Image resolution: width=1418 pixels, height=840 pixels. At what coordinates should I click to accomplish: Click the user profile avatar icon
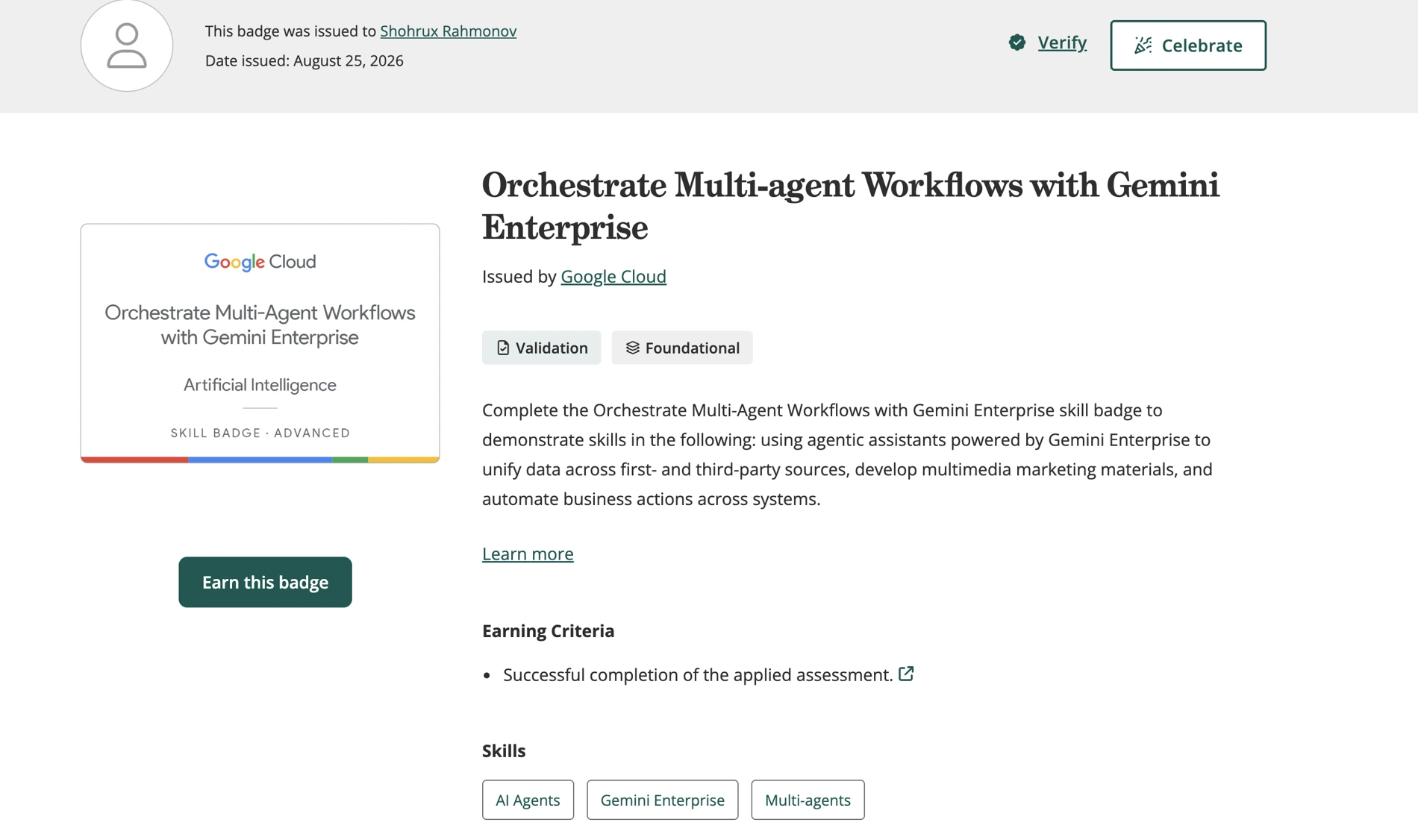point(127,46)
